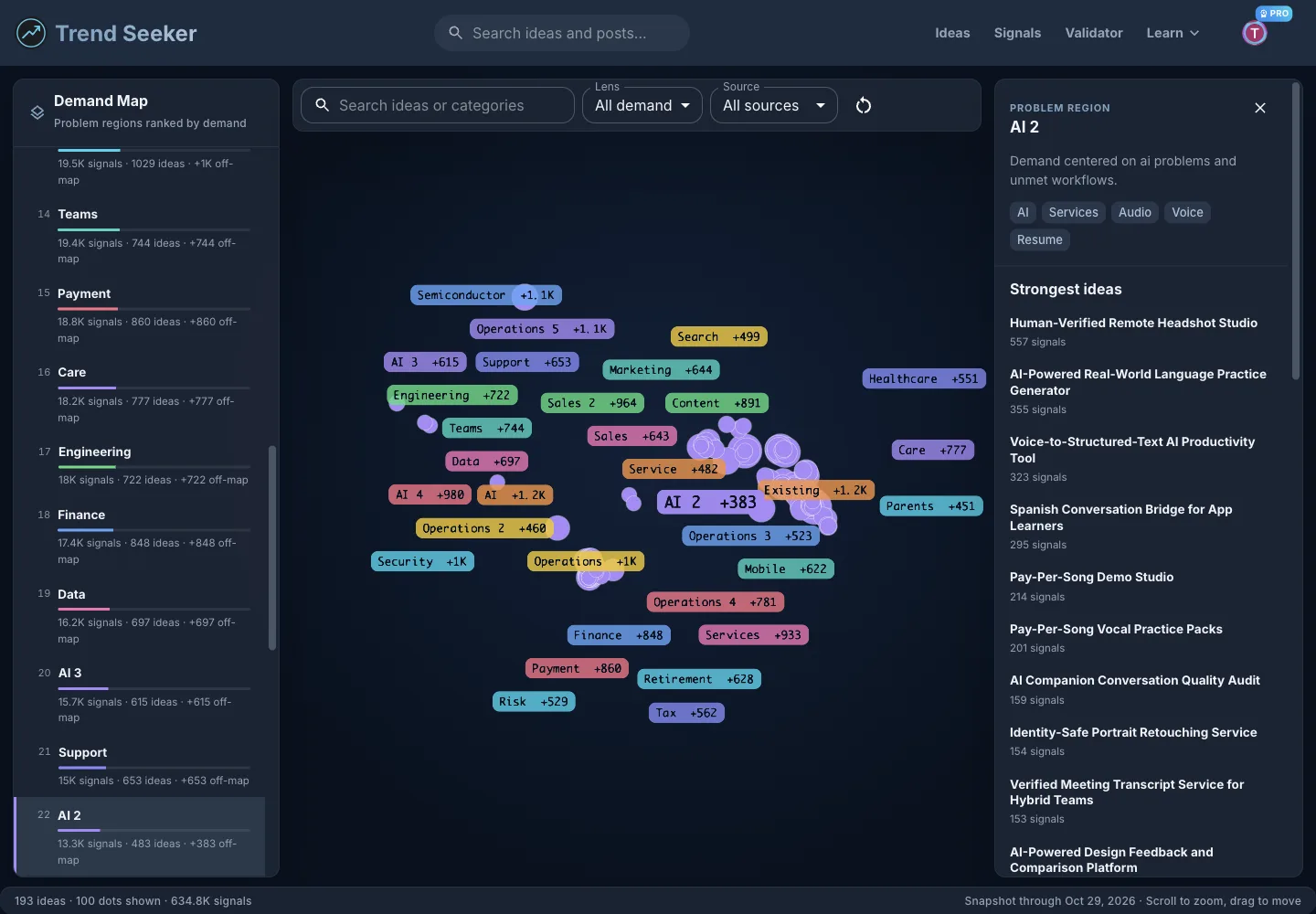The height and width of the screenshot is (914, 1316).
Task: Open the Lens All demand dropdown
Action: coord(642,105)
